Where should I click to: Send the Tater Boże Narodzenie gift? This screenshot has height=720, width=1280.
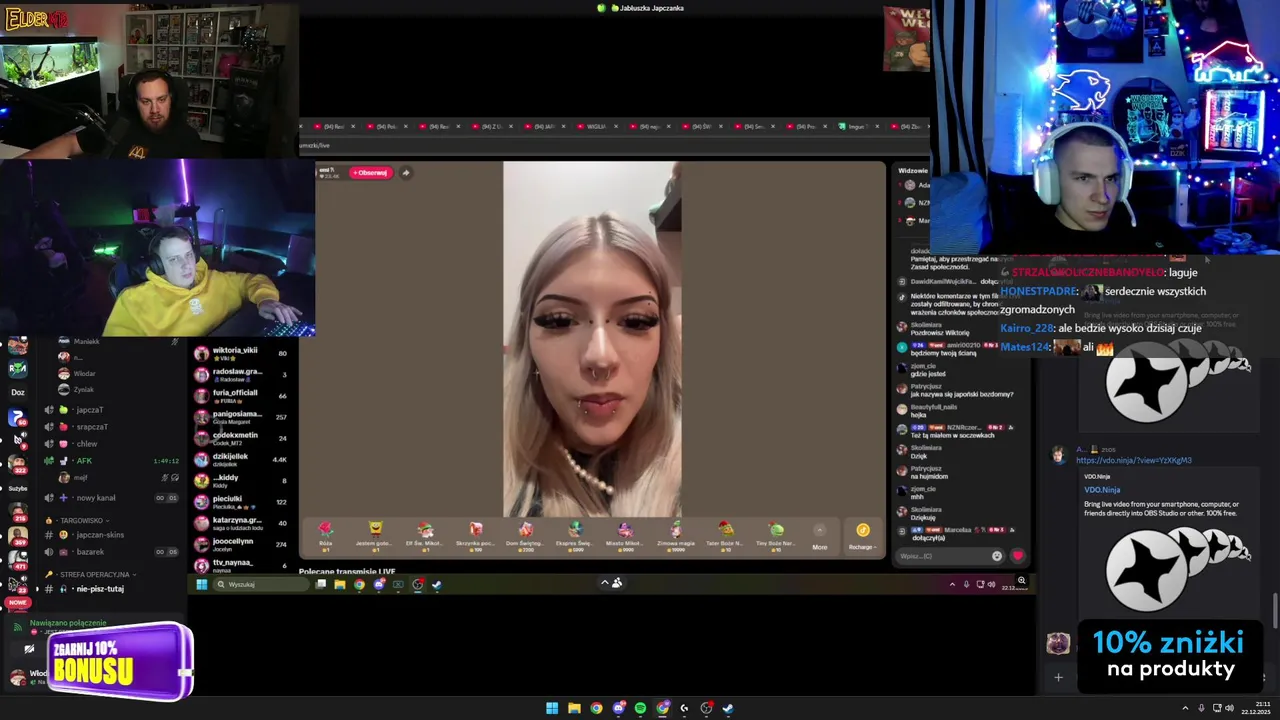click(726, 535)
